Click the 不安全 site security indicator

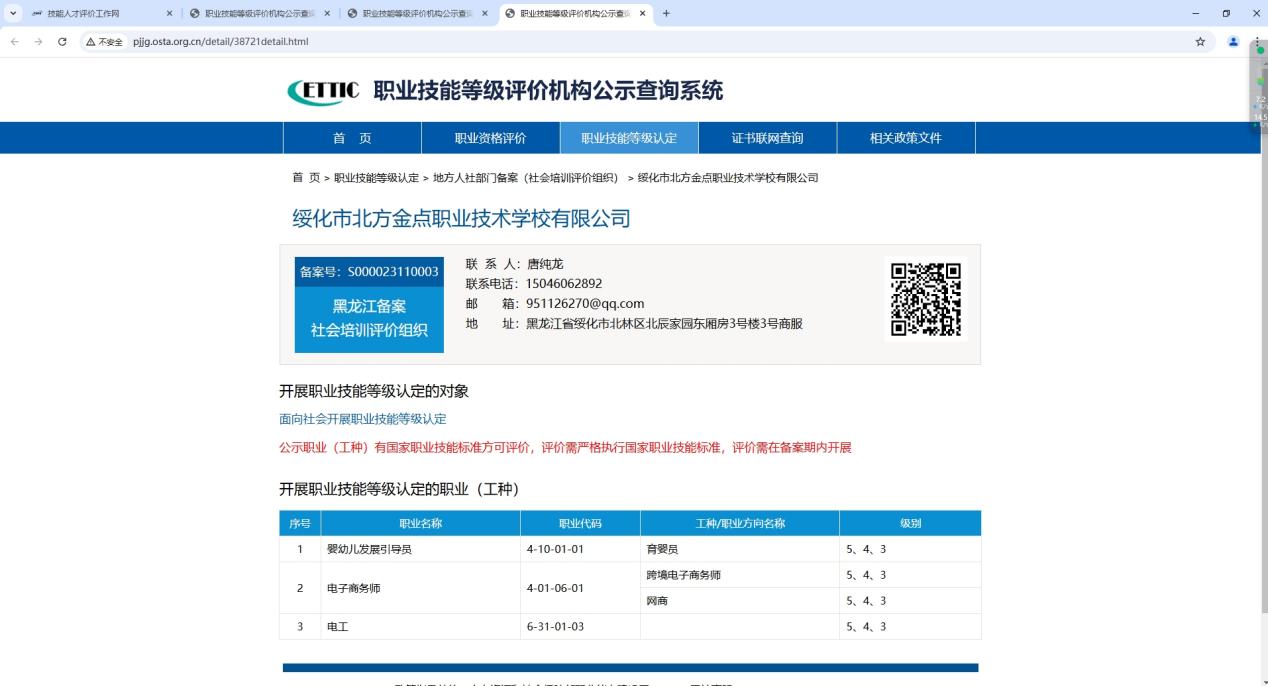tap(104, 42)
